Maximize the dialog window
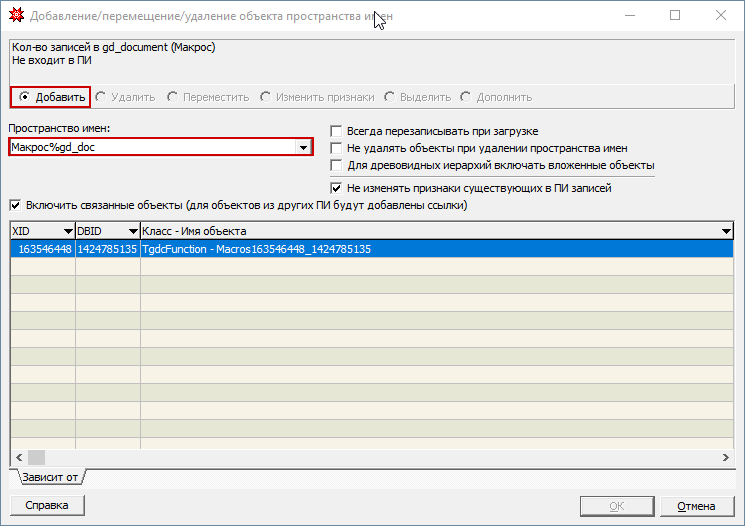 tap(675, 16)
